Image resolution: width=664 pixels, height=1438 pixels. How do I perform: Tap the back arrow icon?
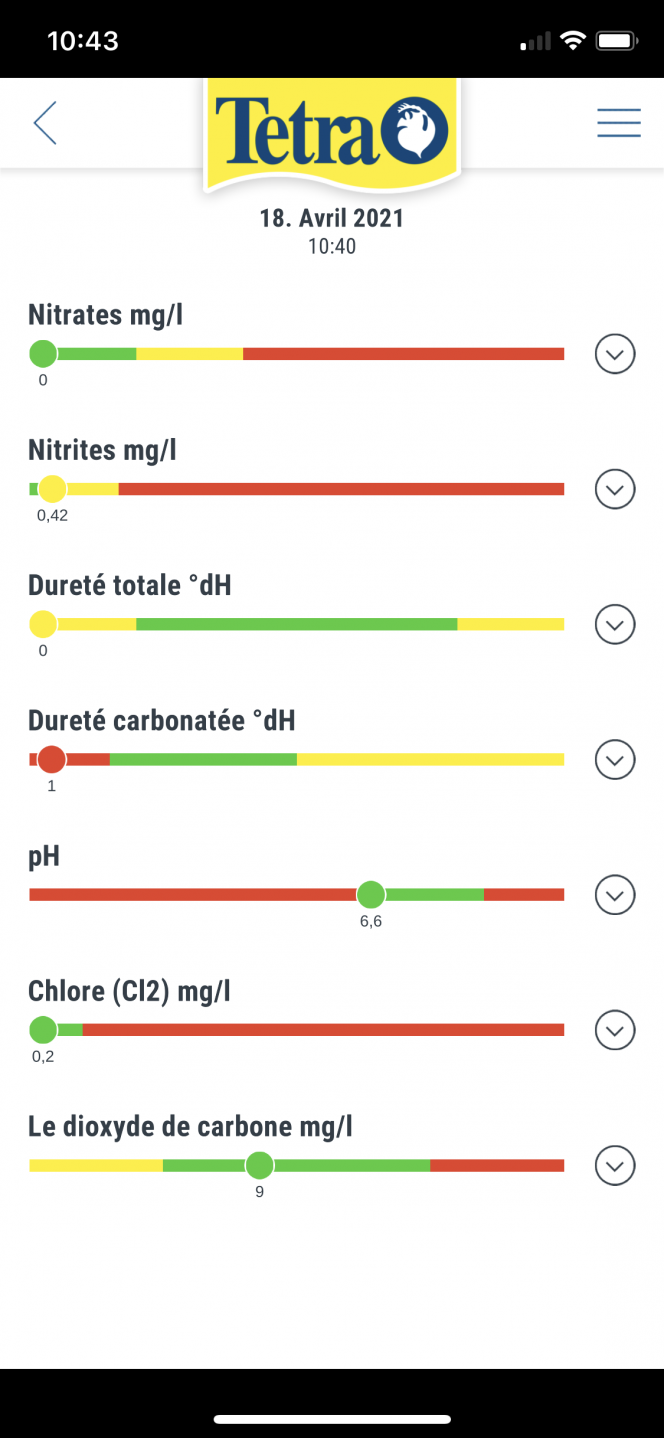[45, 123]
